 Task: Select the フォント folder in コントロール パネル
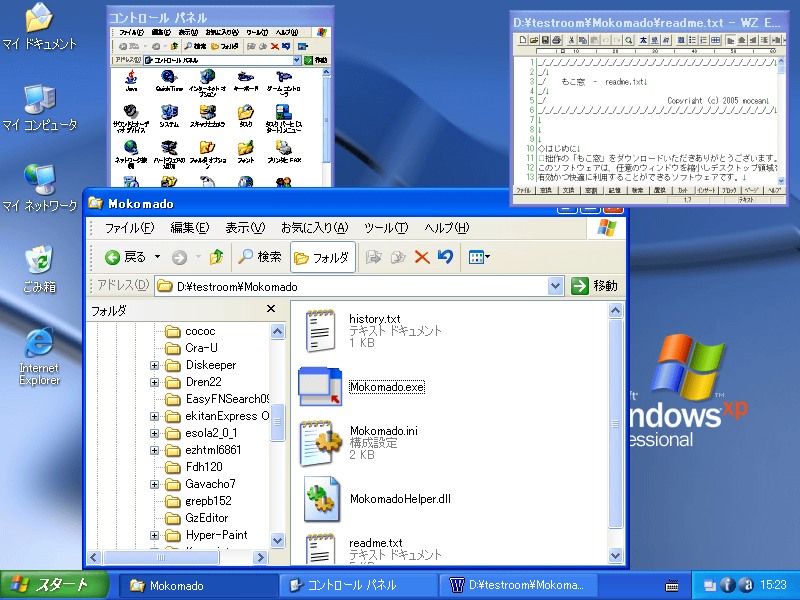245,152
